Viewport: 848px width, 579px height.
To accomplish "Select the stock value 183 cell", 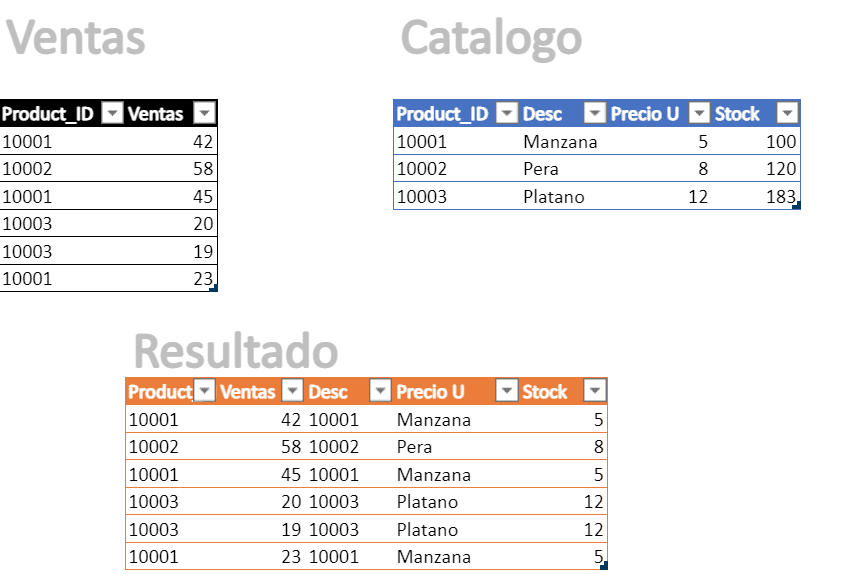I will click(x=755, y=197).
